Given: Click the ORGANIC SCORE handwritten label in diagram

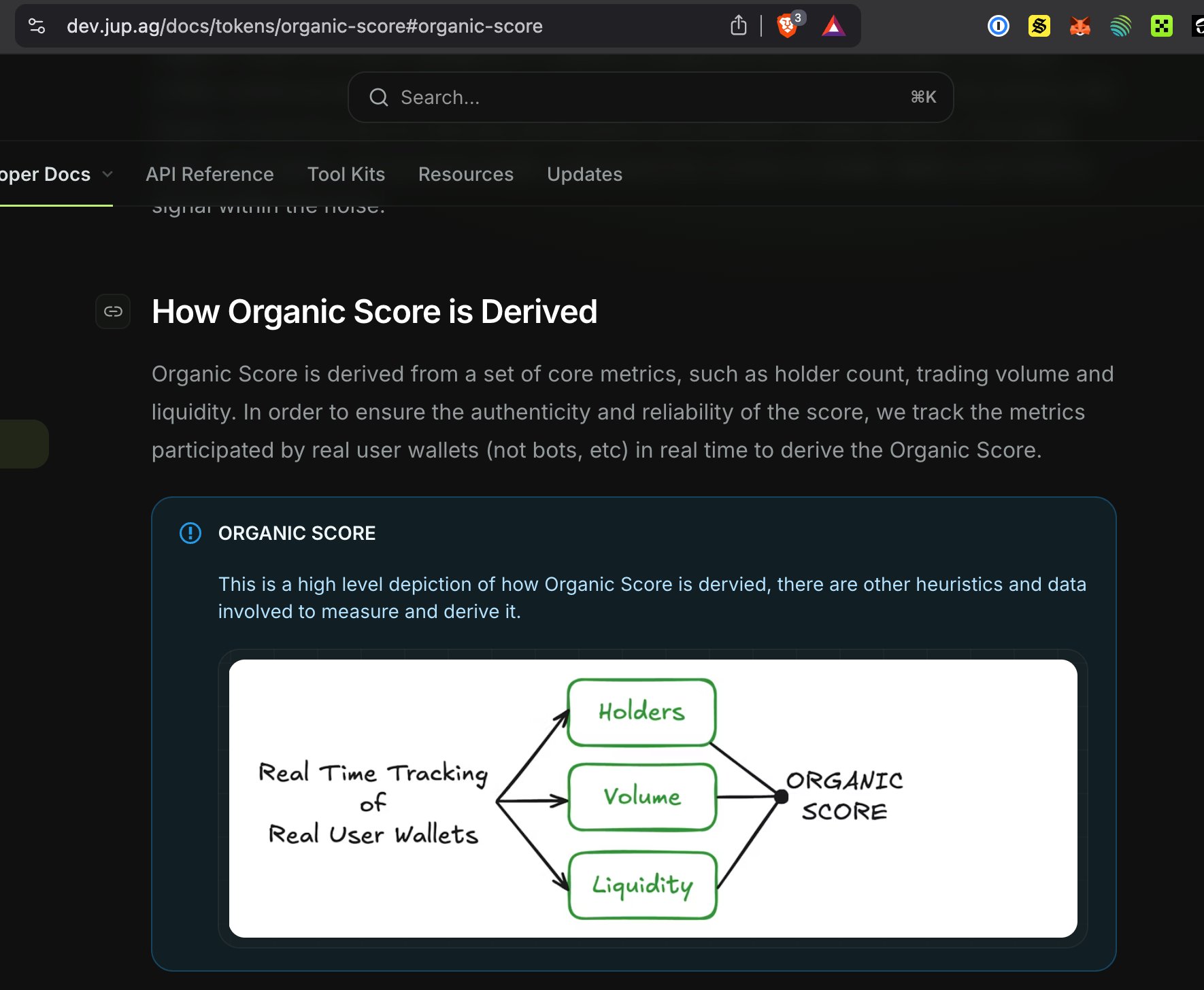Looking at the screenshot, I should click(845, 796).
